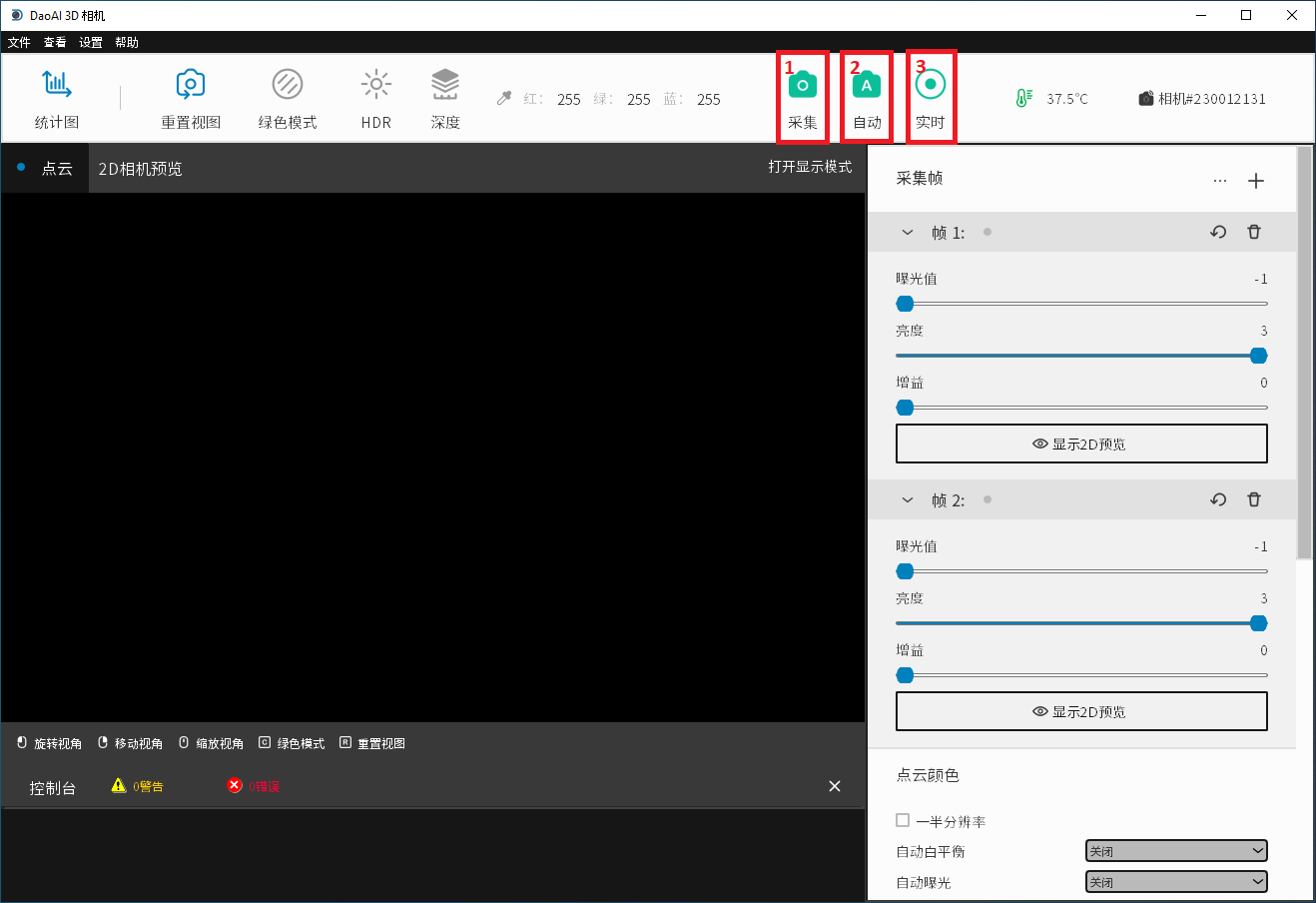Click the 旋转视角 rotate view hint
The width and height of the screenshot is (1316, 903).
pos(49,743)
